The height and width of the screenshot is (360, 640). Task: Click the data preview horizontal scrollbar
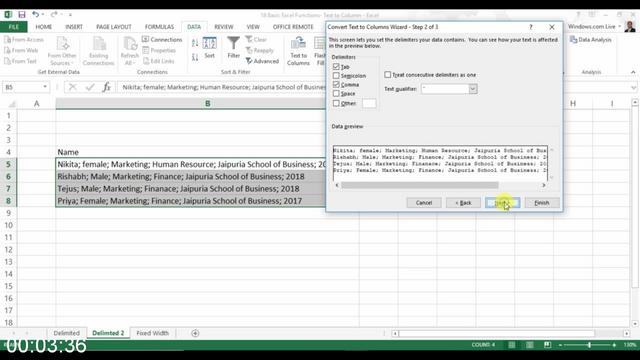tap(420, 185)
